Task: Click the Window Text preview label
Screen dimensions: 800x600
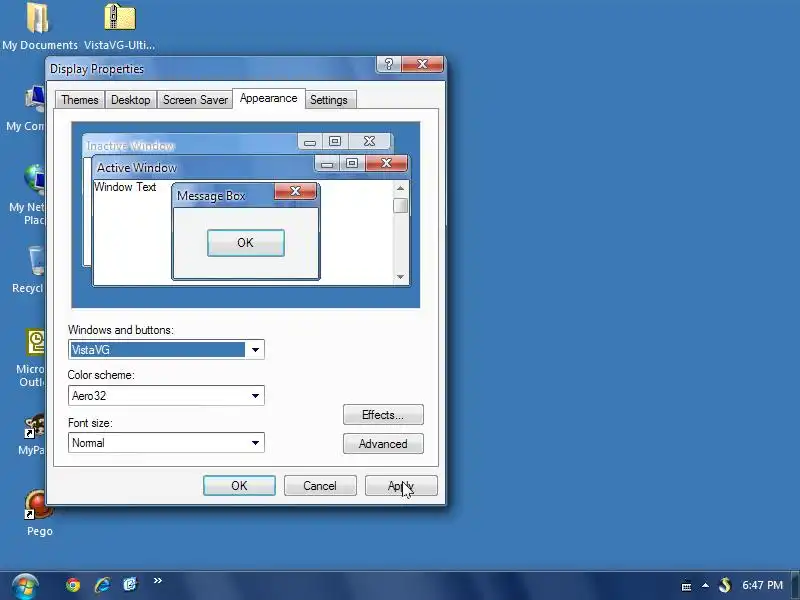Action: (x=125, y=187)
